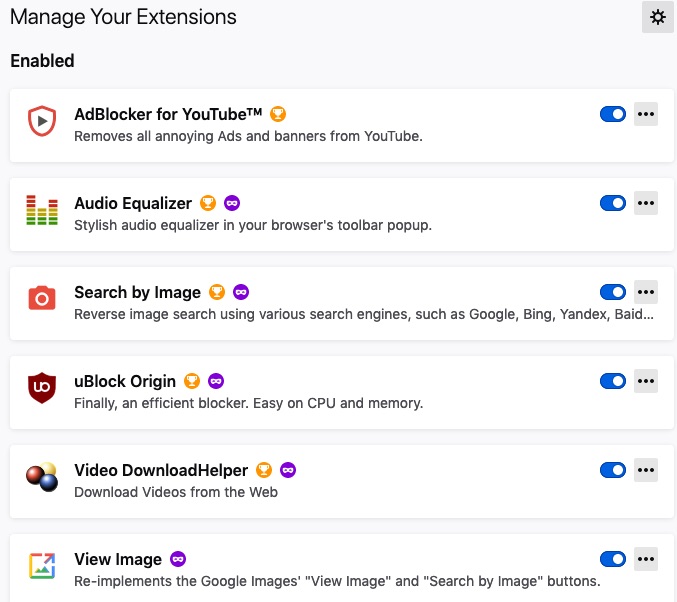Toggle off Search by Image extension
Image resolution: width=677 pixels, height=602 pixels.
[613, 292]
